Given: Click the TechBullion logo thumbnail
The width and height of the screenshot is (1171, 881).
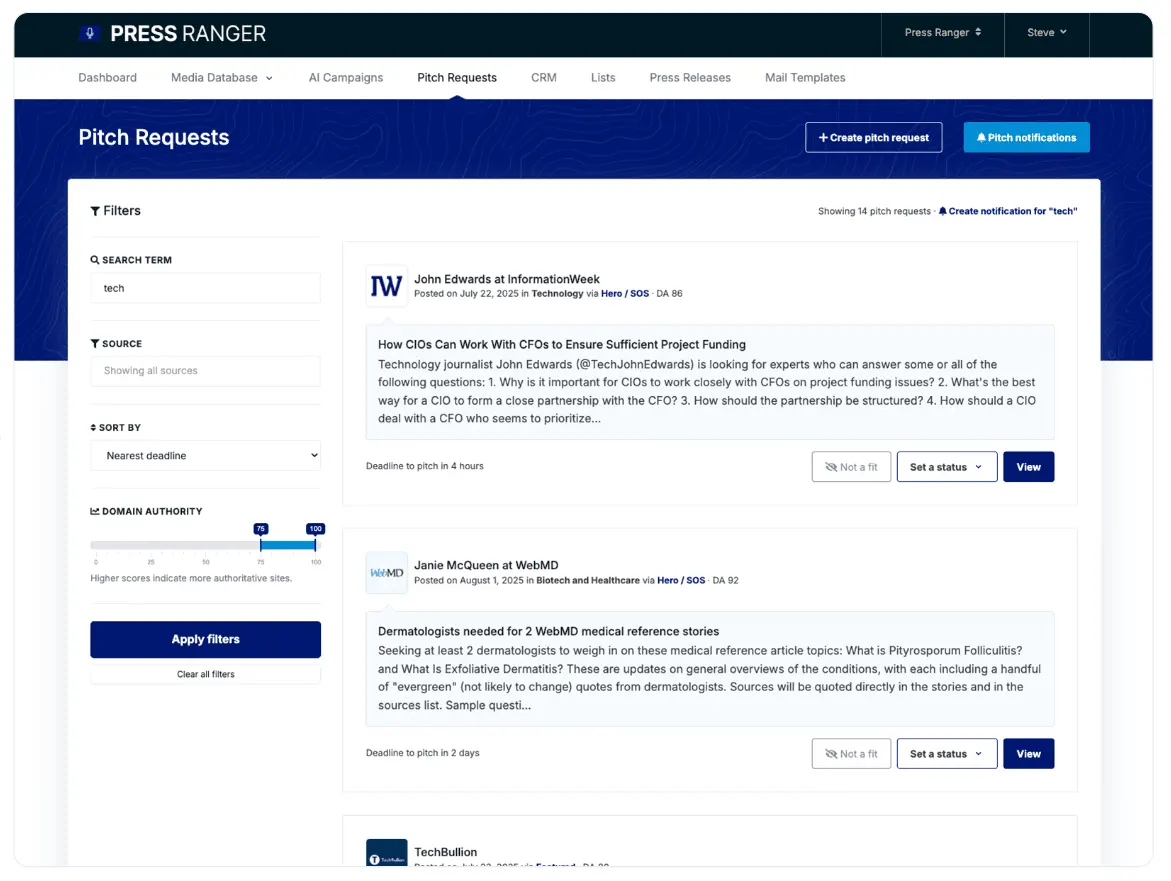Looking at the screenshot, I should click(386, 853).
